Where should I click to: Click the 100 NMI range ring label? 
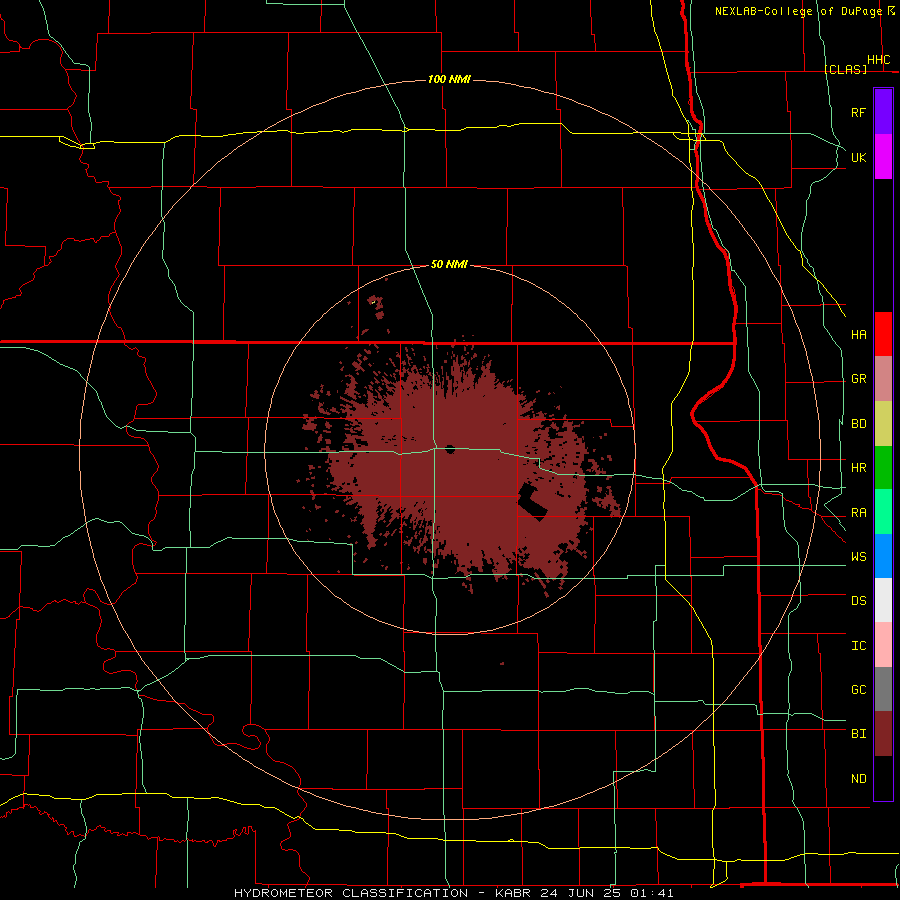tap(449, 79)
